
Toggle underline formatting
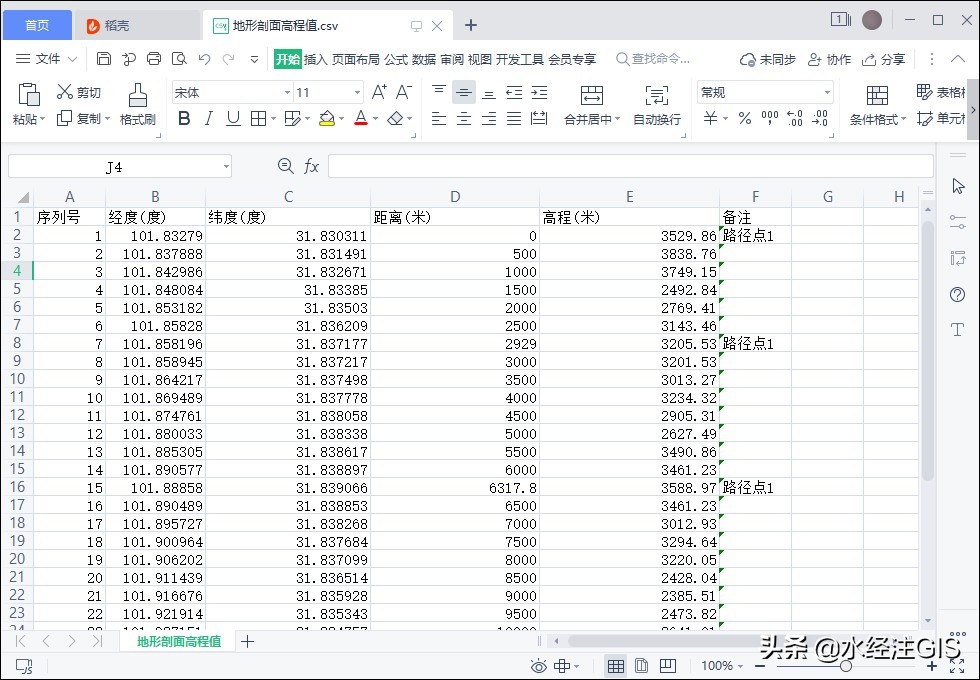coord(233,119)
